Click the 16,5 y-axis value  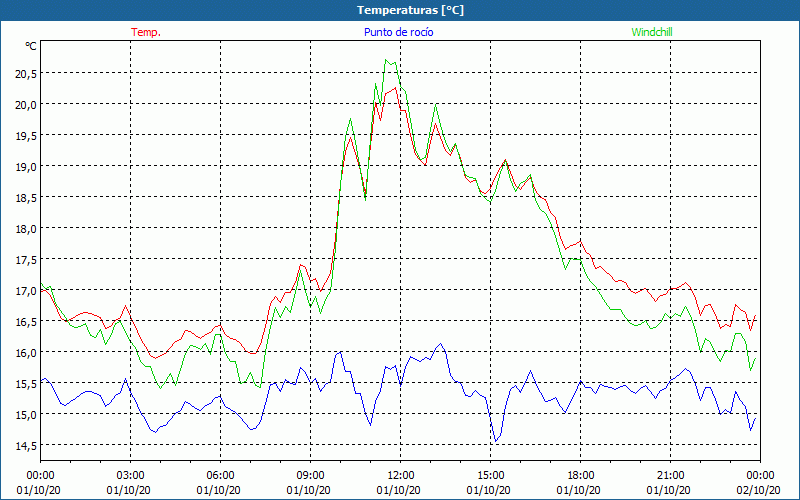pyautogui.click(x=26, y=322)
